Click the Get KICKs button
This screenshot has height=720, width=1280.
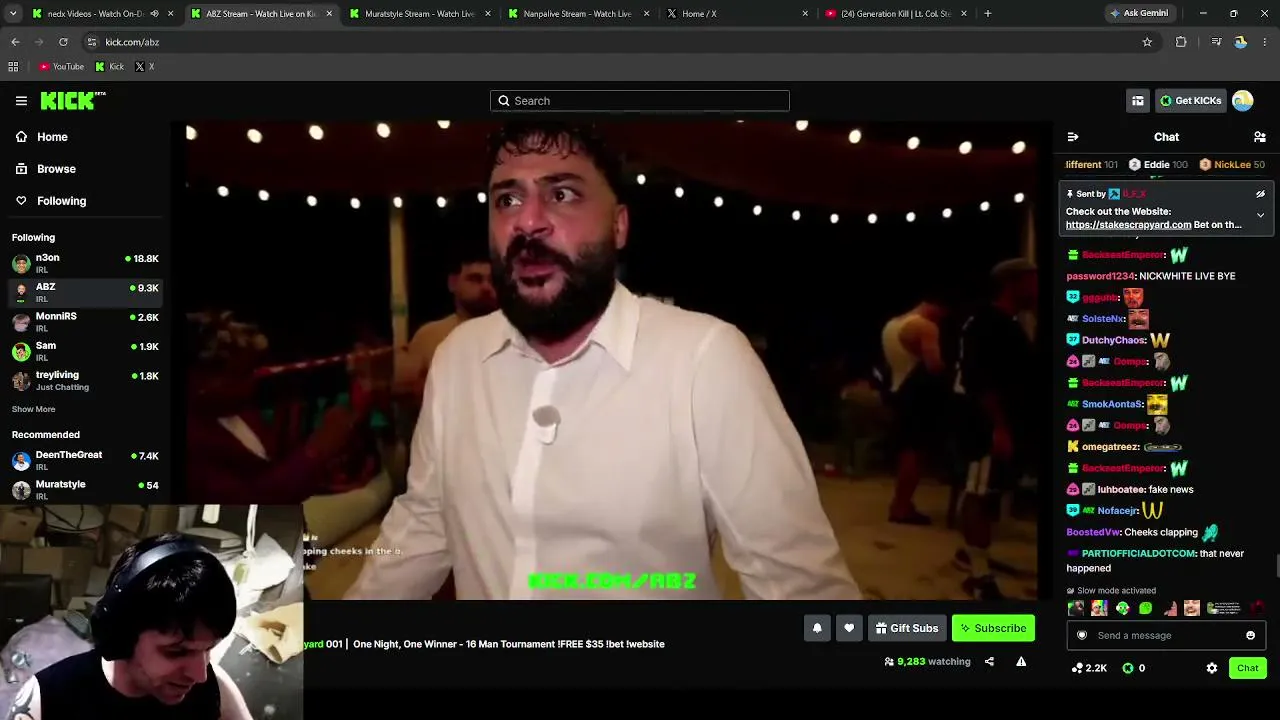[x=1190, y=101]
